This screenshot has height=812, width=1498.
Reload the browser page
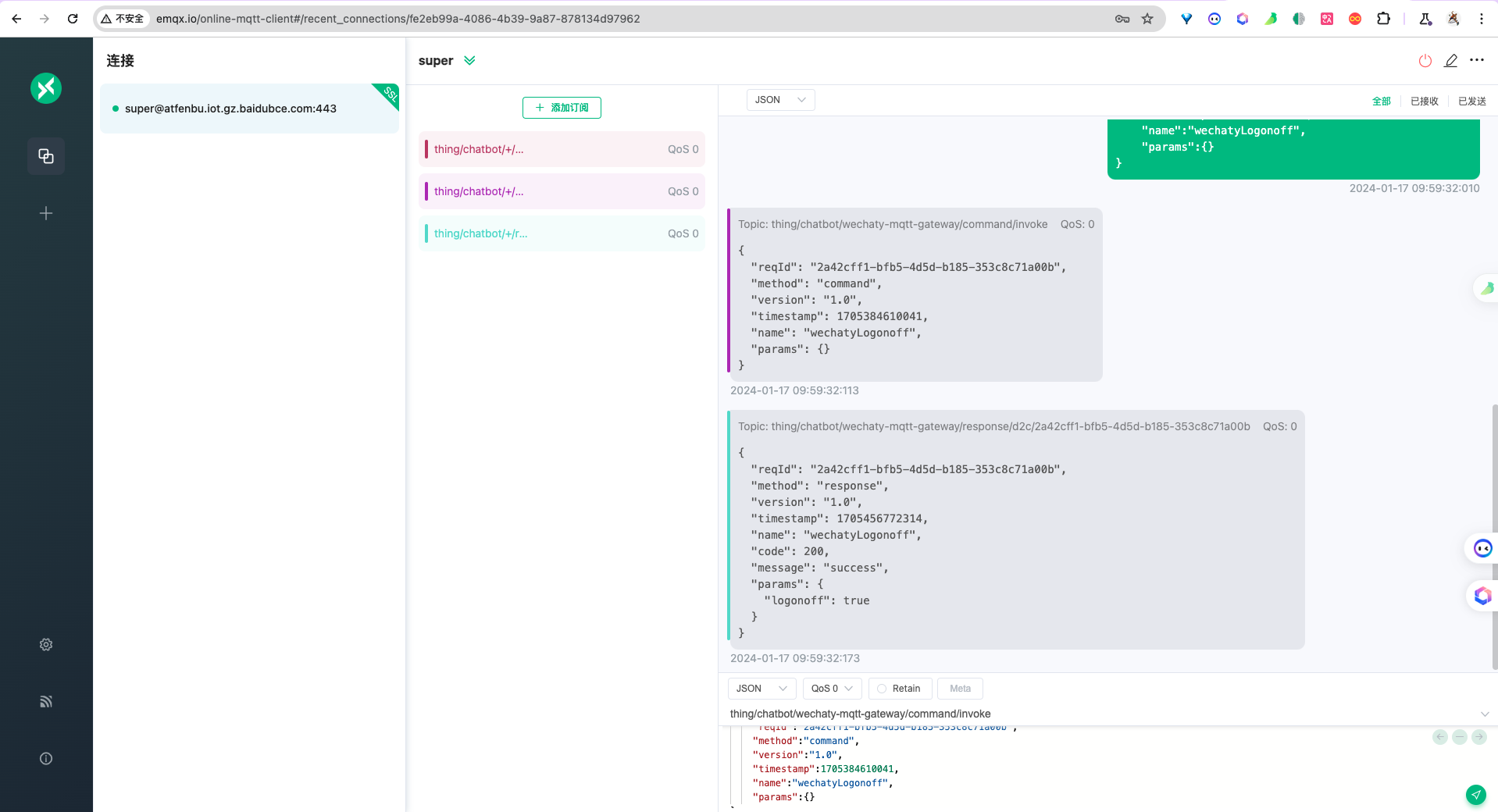pyautogui.click(x=73, y=19)
